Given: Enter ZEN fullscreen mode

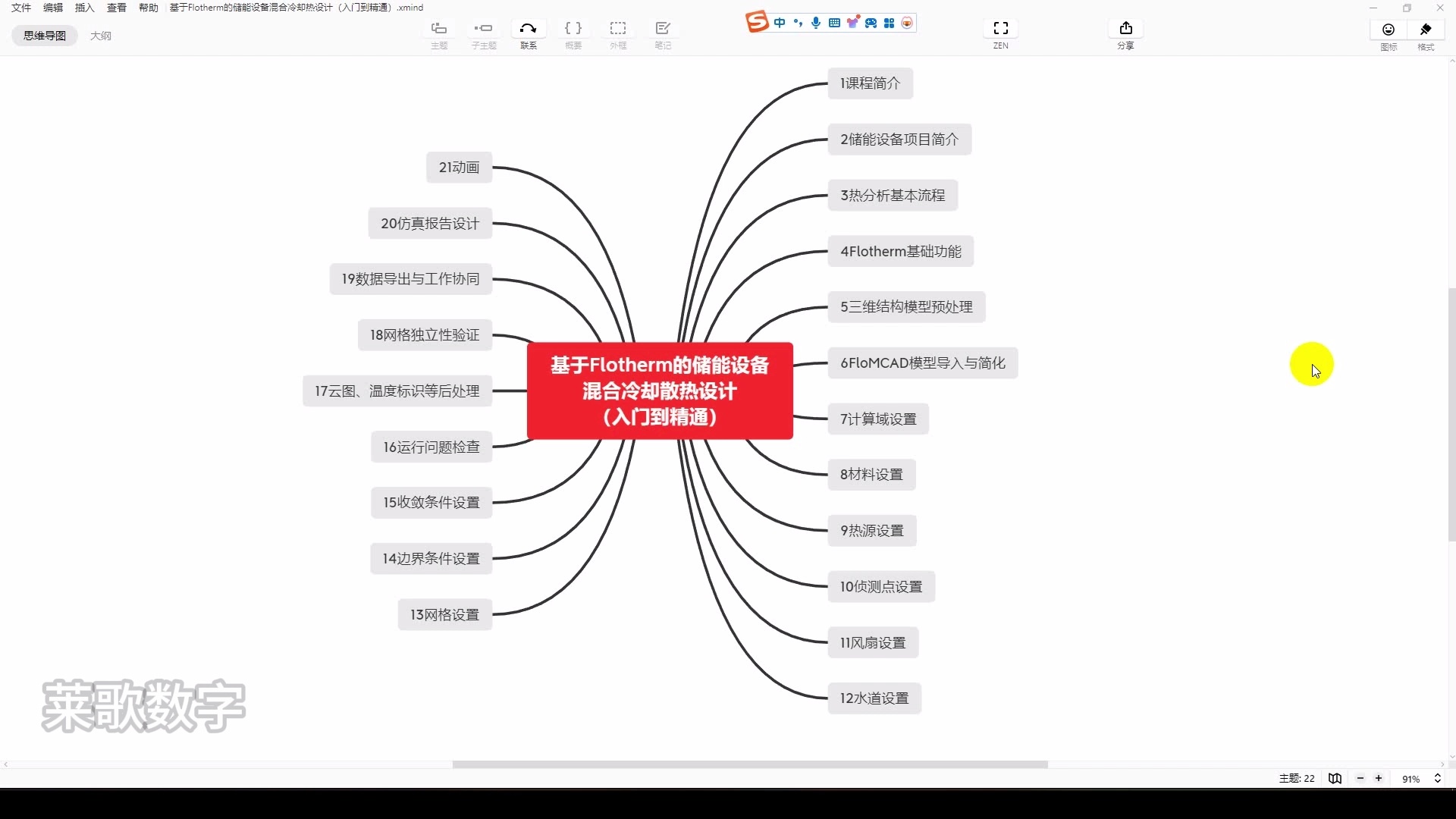Looking at the screenshot, I should click(x=1001, y=29).
